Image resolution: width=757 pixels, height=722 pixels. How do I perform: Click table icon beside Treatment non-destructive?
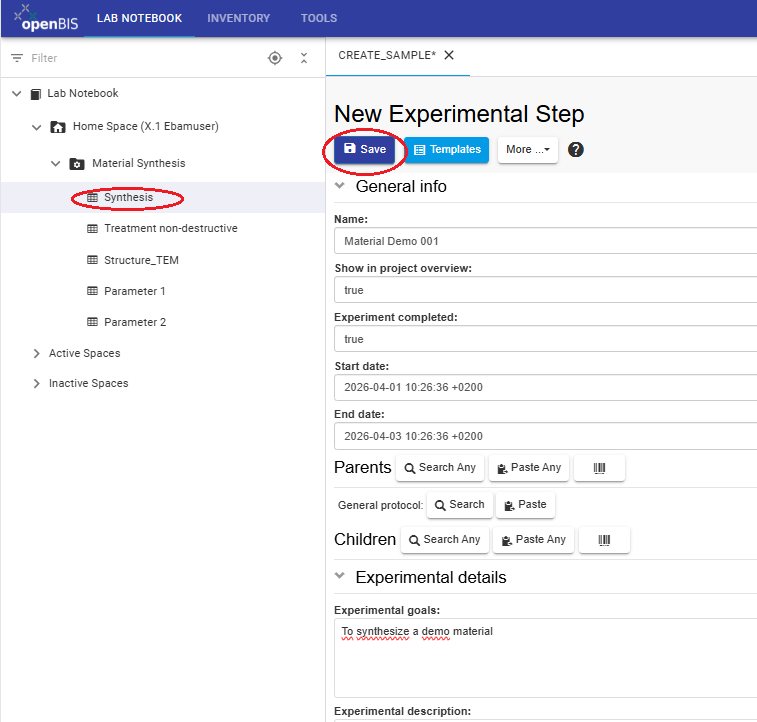coord(92,228)
